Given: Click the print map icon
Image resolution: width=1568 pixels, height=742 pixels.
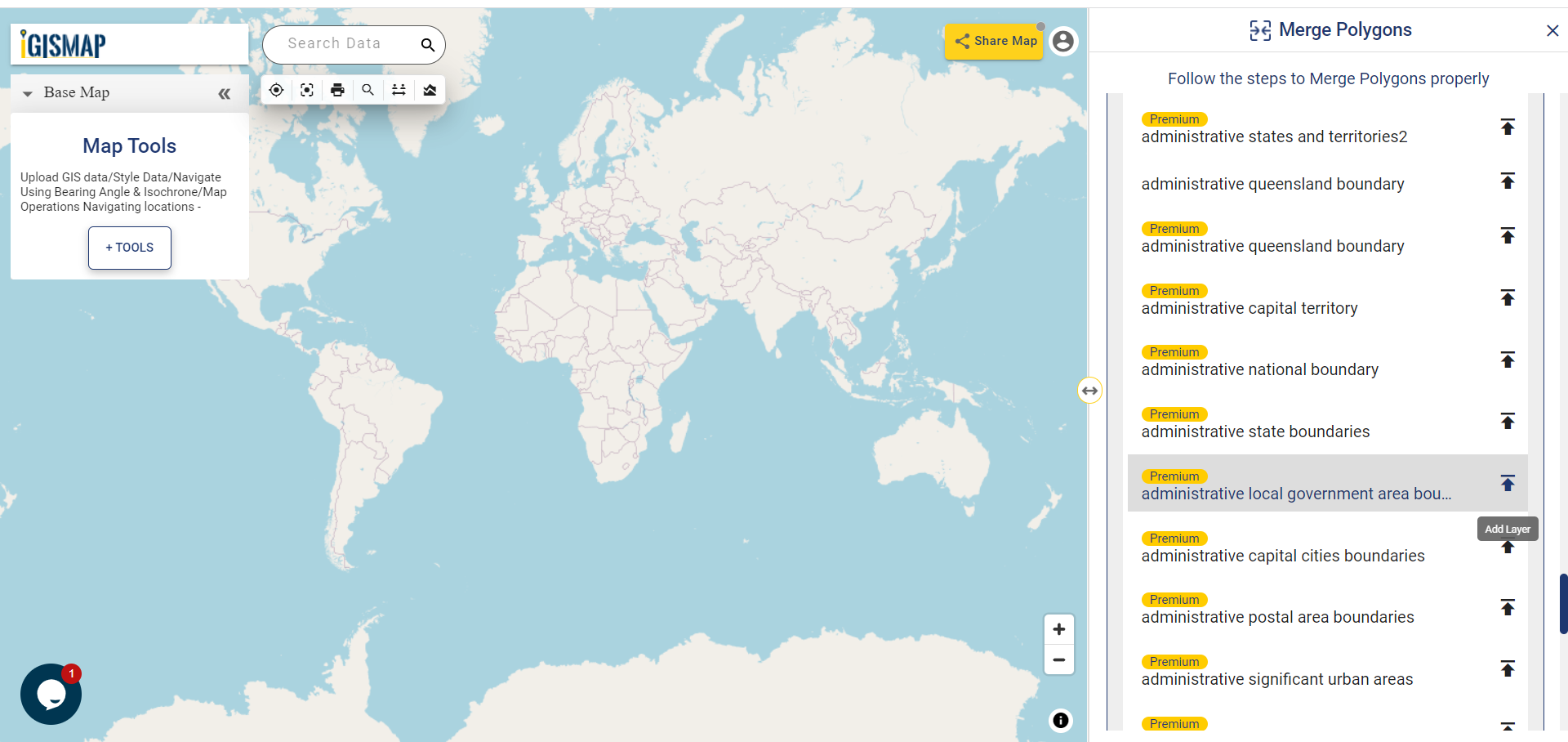Looking at the screenshot, I should click(x=337, y=90).
